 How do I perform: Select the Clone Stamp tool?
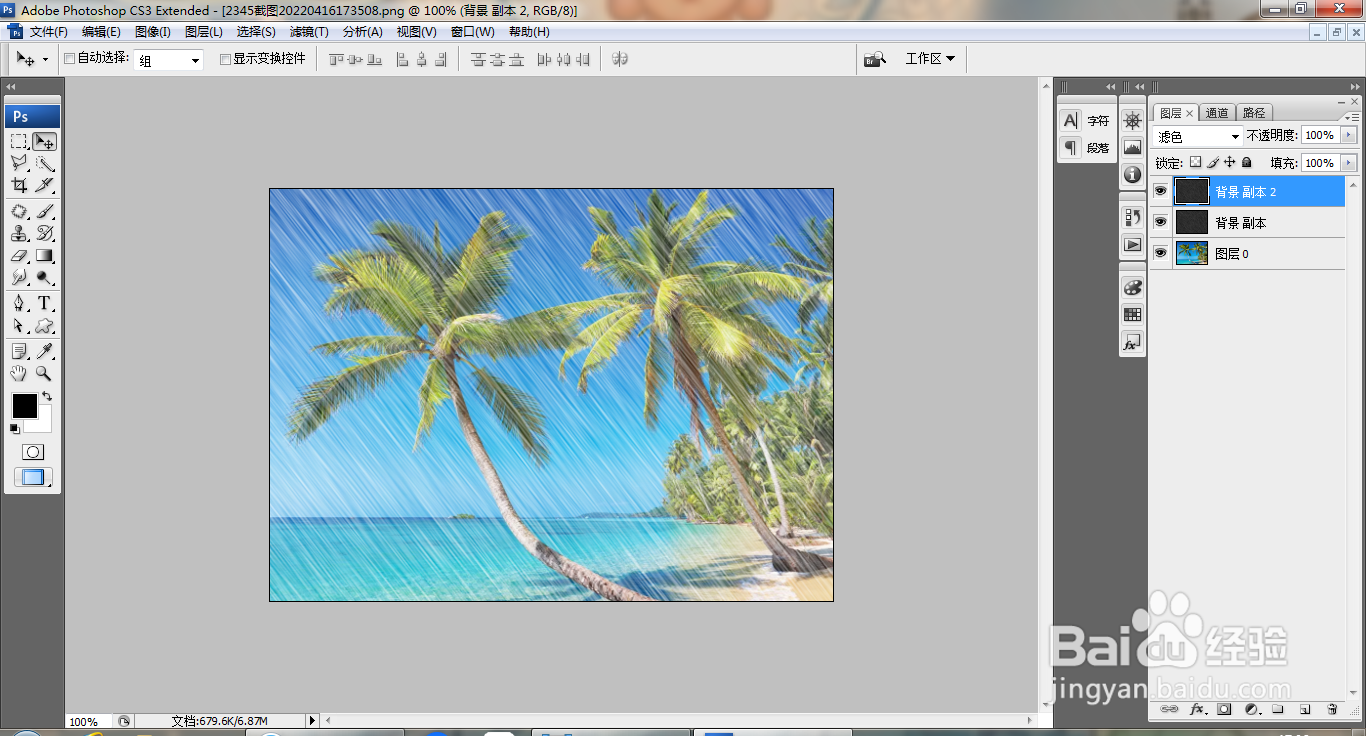pos(19,233)
